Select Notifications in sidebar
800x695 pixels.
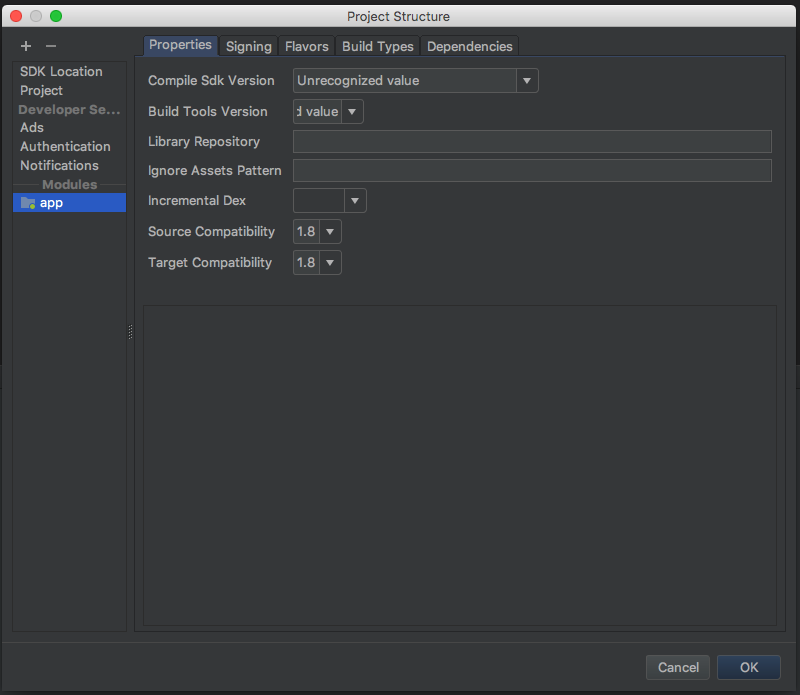pyautogui.click(x=59, y=165)
